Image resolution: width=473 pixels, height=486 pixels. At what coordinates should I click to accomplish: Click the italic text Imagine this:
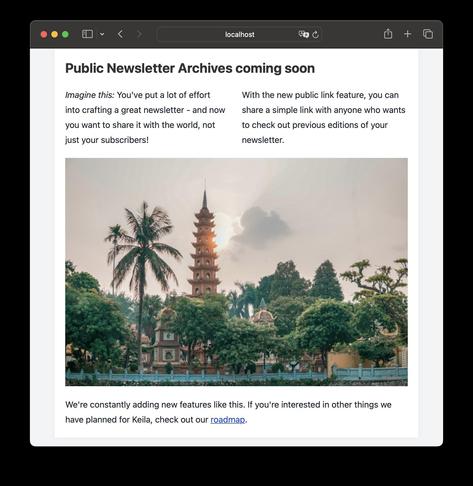click(90, 95)
